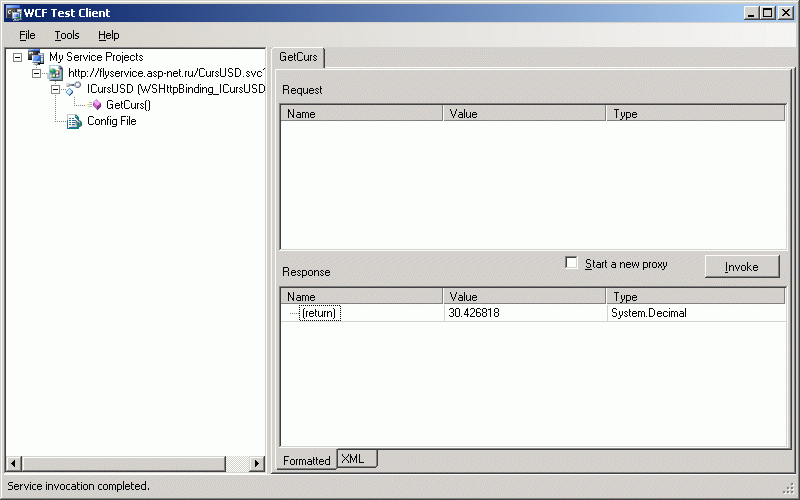Screen dimensions: 800x500
Task: Select the ICursUSD (WSHttpBinding_ICursUSD) tree item
Action: click(176, 89)
